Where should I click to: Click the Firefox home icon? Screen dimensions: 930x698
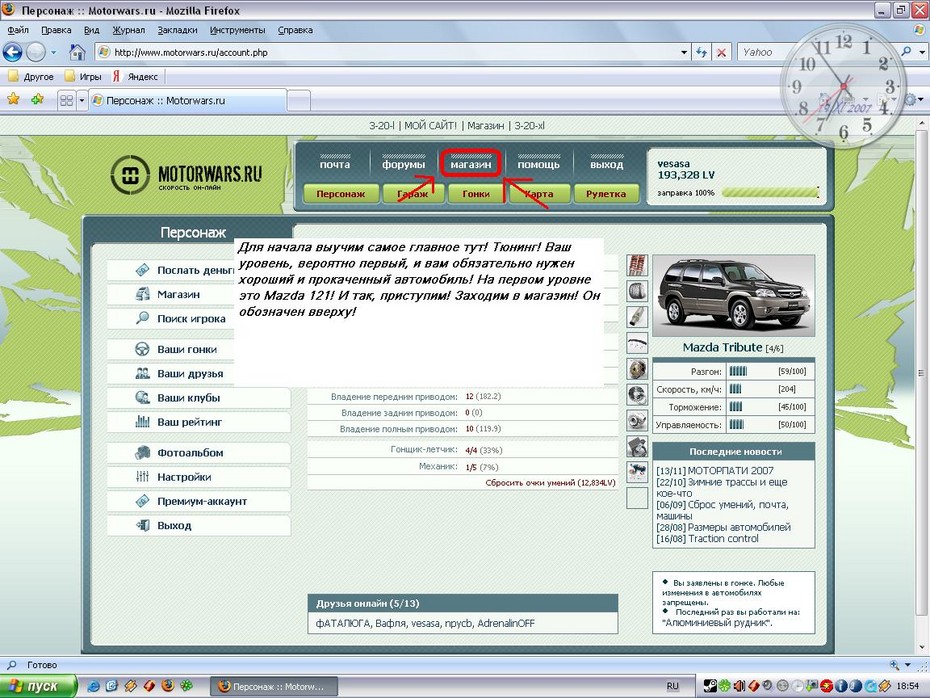click(x=77, y=52)
